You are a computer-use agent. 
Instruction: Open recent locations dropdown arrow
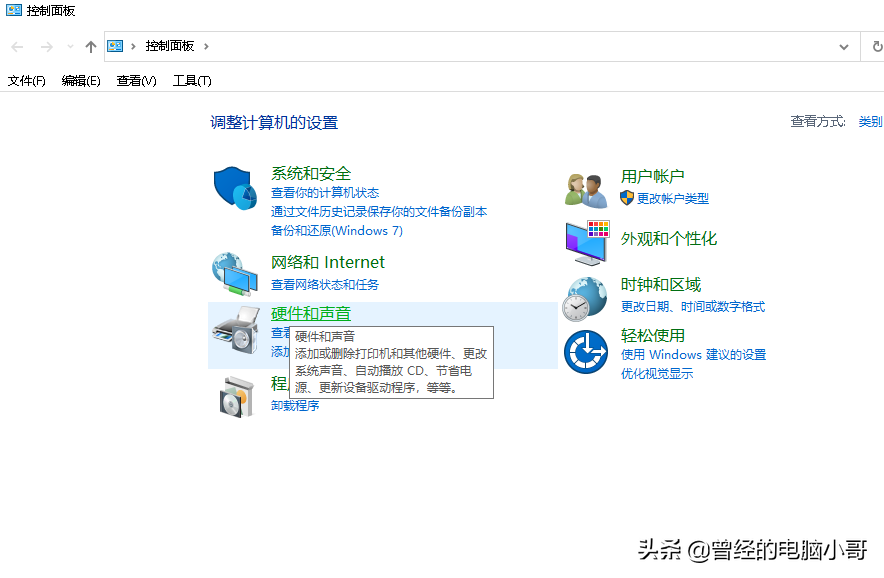pos(70,47)
